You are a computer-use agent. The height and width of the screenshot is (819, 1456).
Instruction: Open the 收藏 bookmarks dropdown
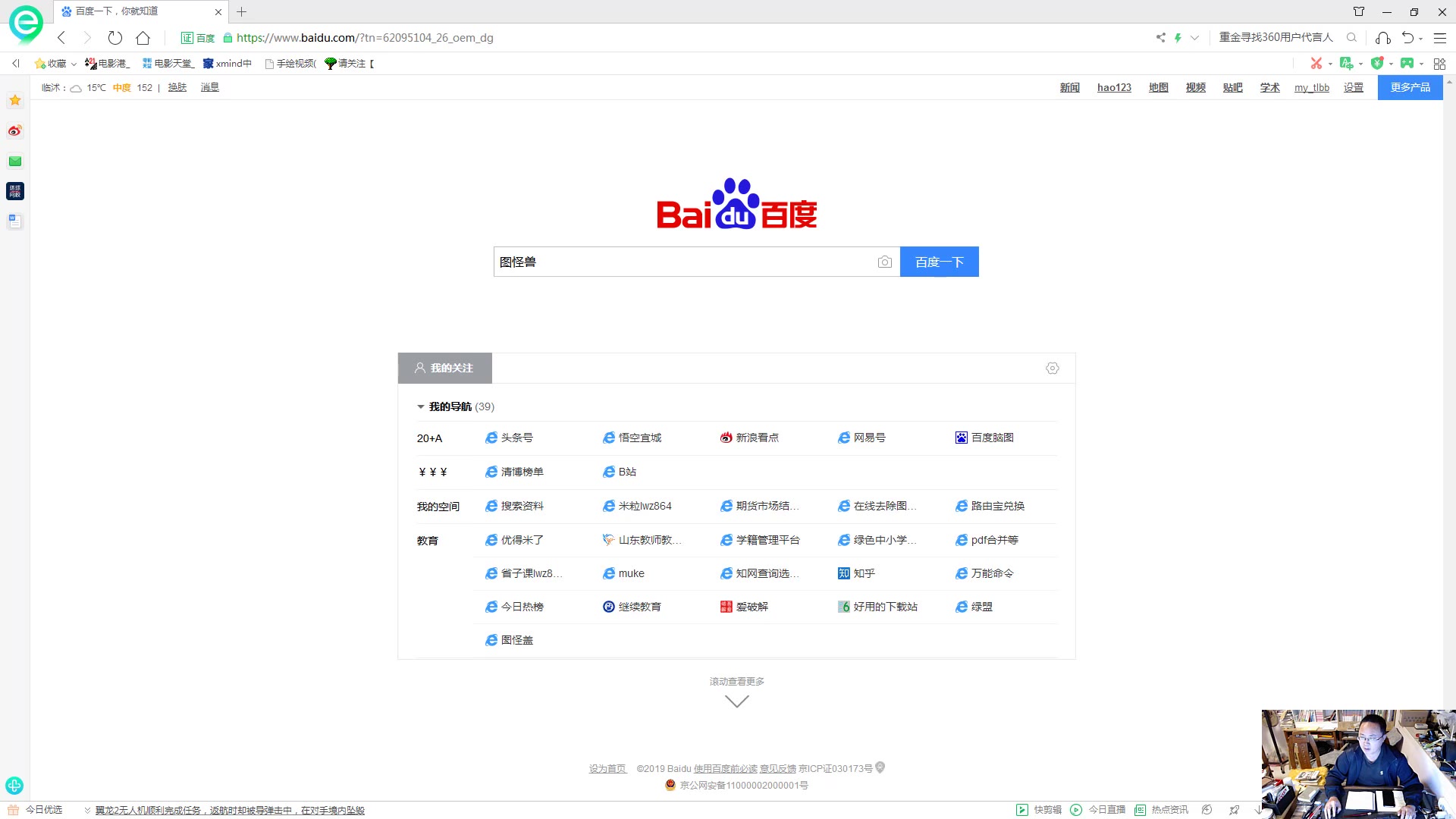pyautogui.click(x=56, y=64)
